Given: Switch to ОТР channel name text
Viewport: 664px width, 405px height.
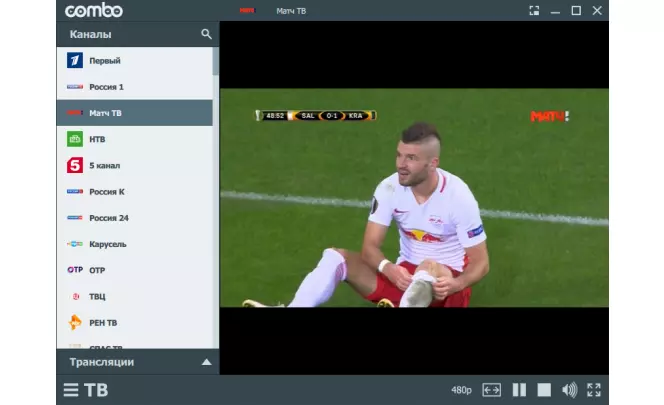Looking at the screenshot, I should [x=97, y=270].
